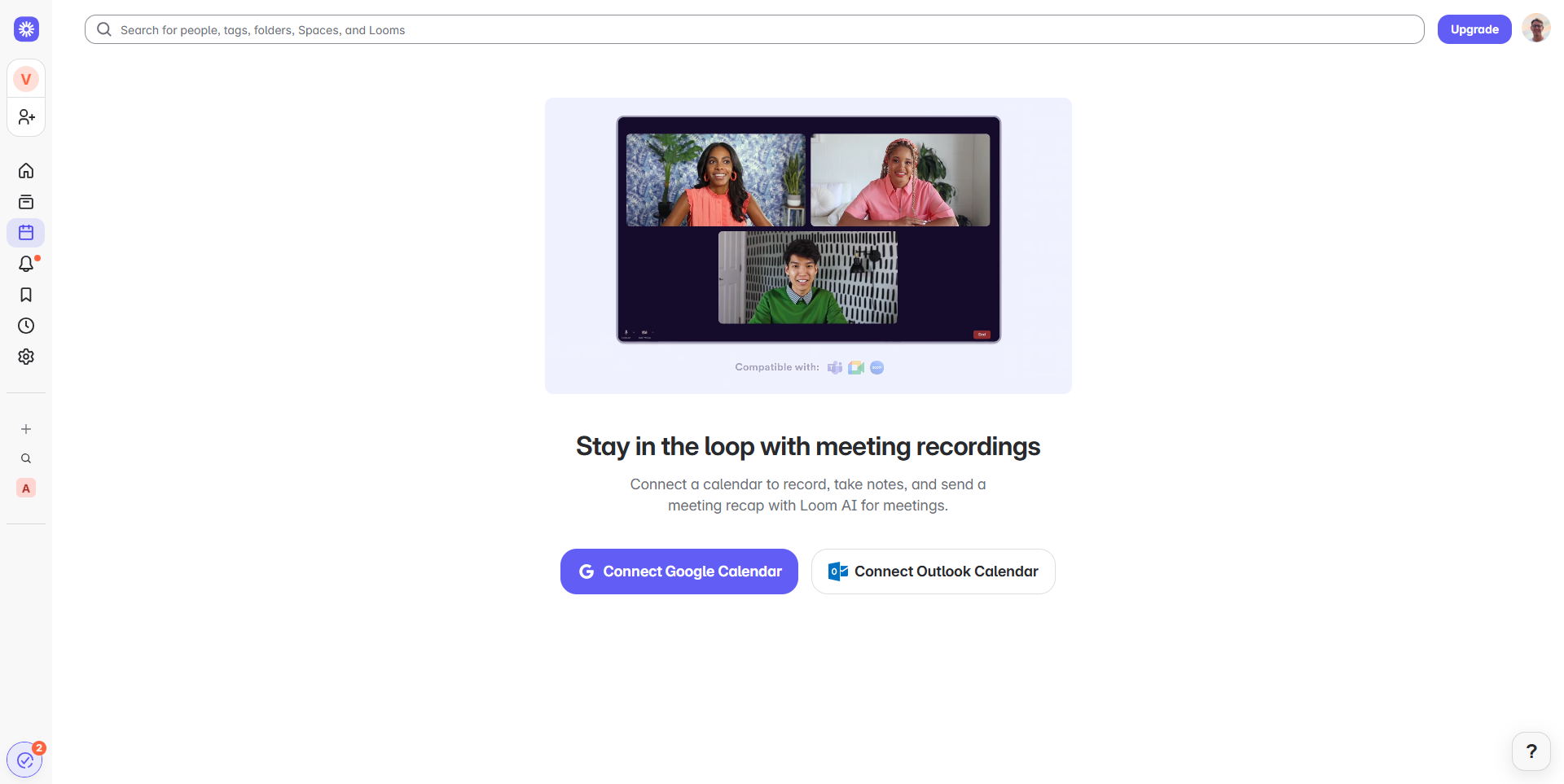Click the small sidebar search icon
1564x784 pixels.
(x=26, y=458)
